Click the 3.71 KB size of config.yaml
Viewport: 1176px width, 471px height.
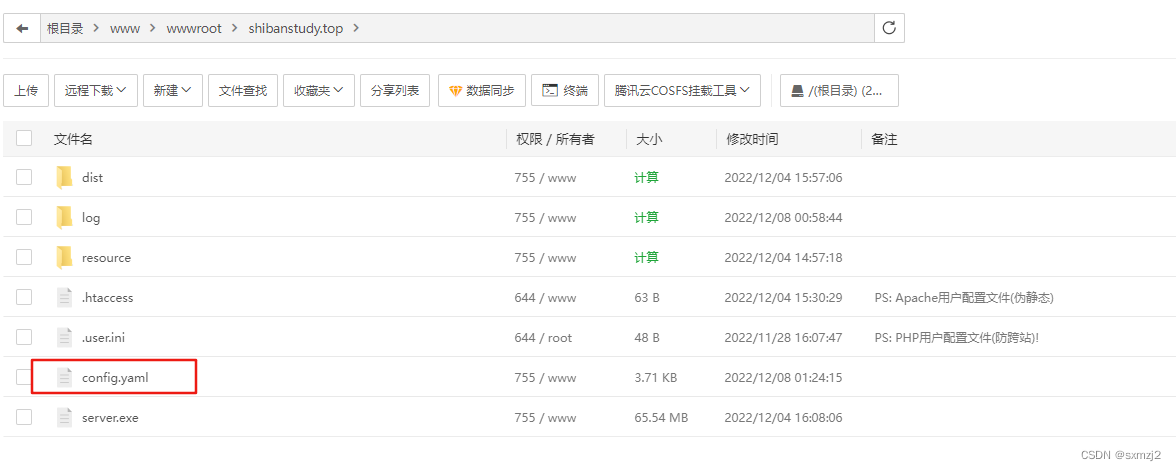point(656,378)
